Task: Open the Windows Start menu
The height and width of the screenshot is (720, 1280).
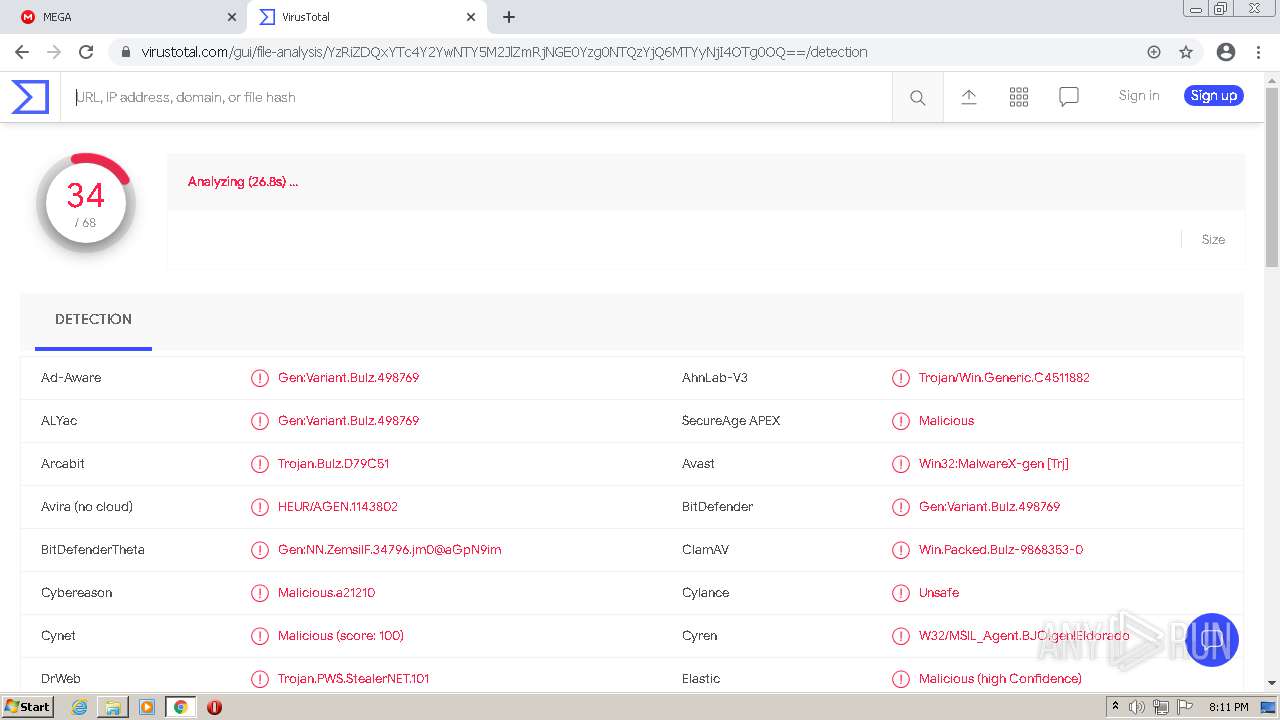Action: [x=28, y=707]
